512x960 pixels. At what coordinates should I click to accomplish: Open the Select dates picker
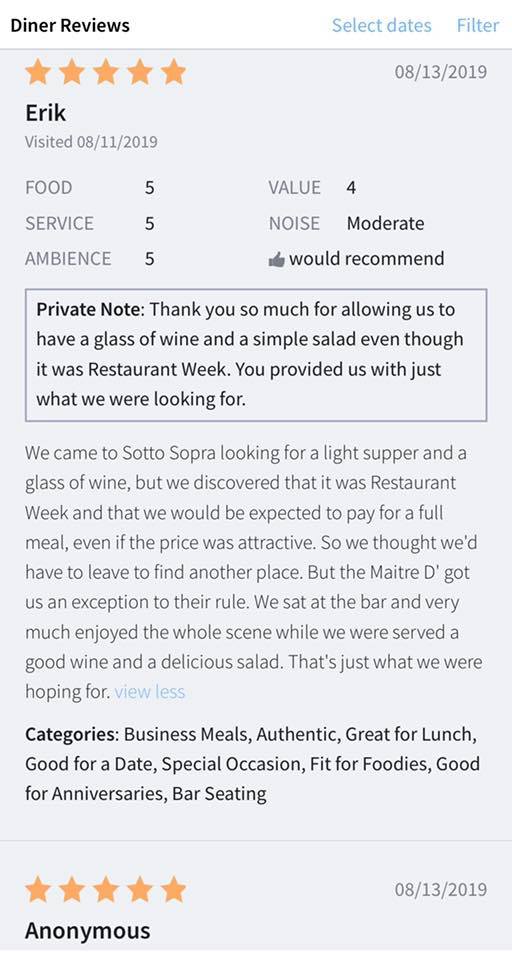[x=382, y=25]
